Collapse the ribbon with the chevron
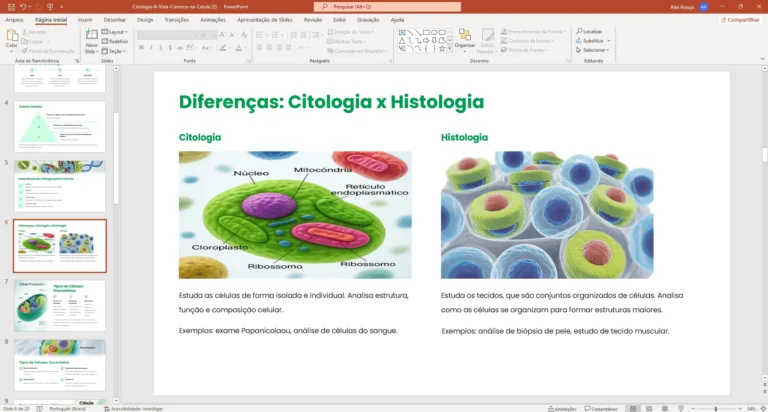Viewport: 768px width, 412px height. pyautogui.click(x=762, y=58)
